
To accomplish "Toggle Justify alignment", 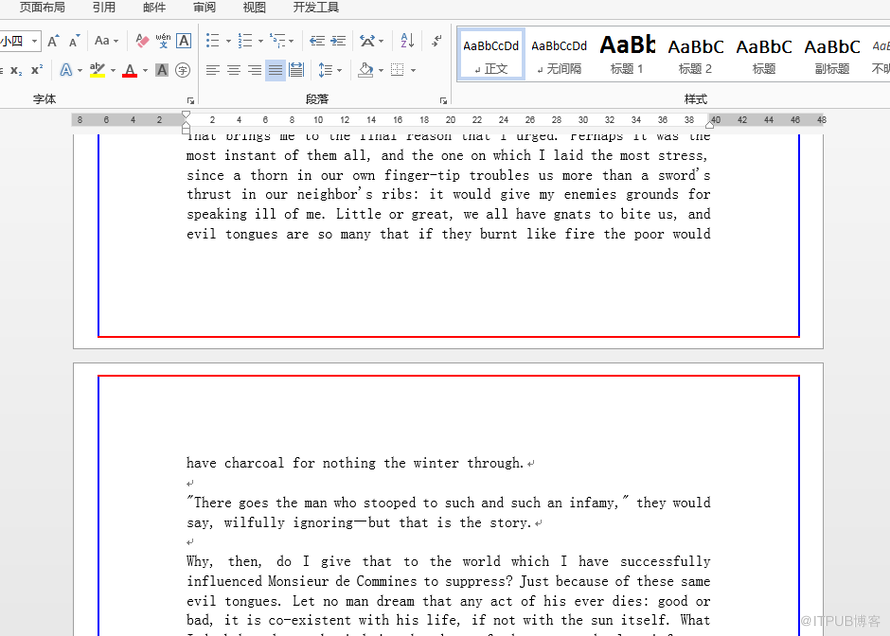I will tap(275, 70).
